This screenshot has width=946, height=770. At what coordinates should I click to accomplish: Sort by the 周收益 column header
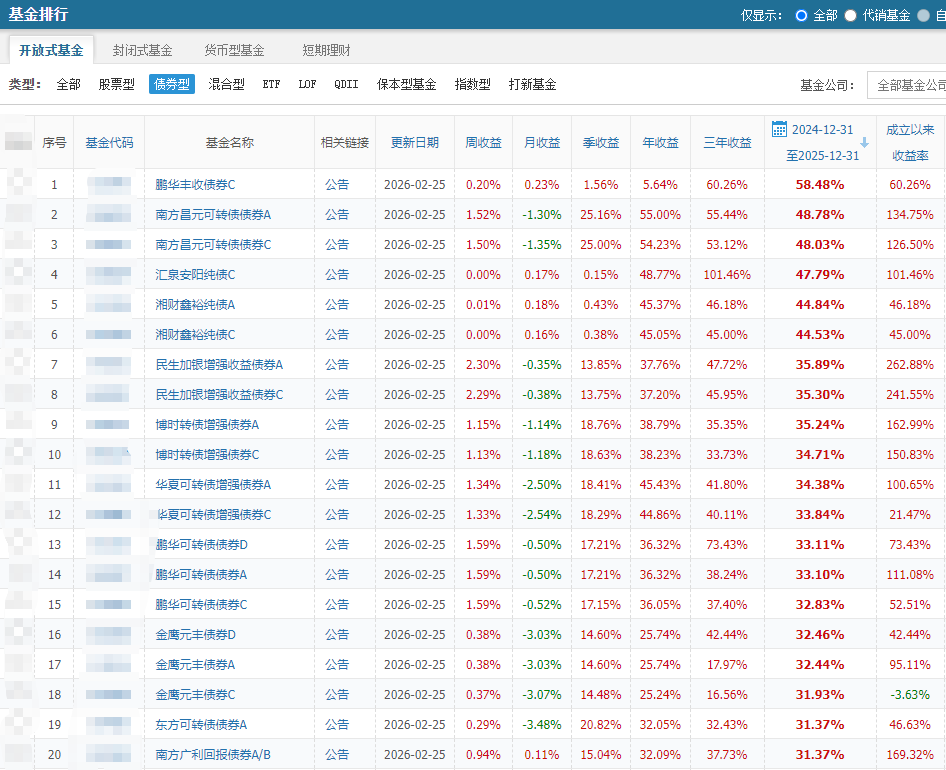(x=484, y=143)
